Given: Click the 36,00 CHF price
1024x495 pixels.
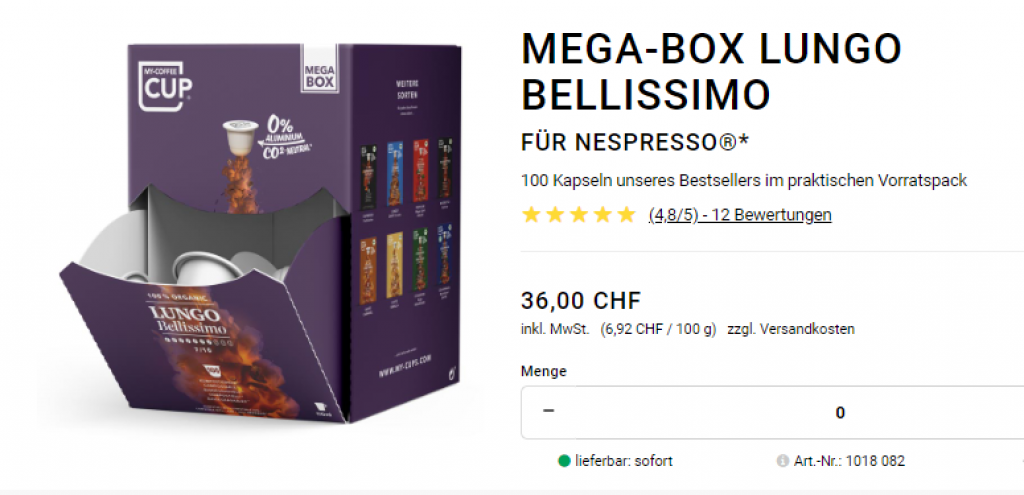Looking at the screenshot, I should pos(581,301).
